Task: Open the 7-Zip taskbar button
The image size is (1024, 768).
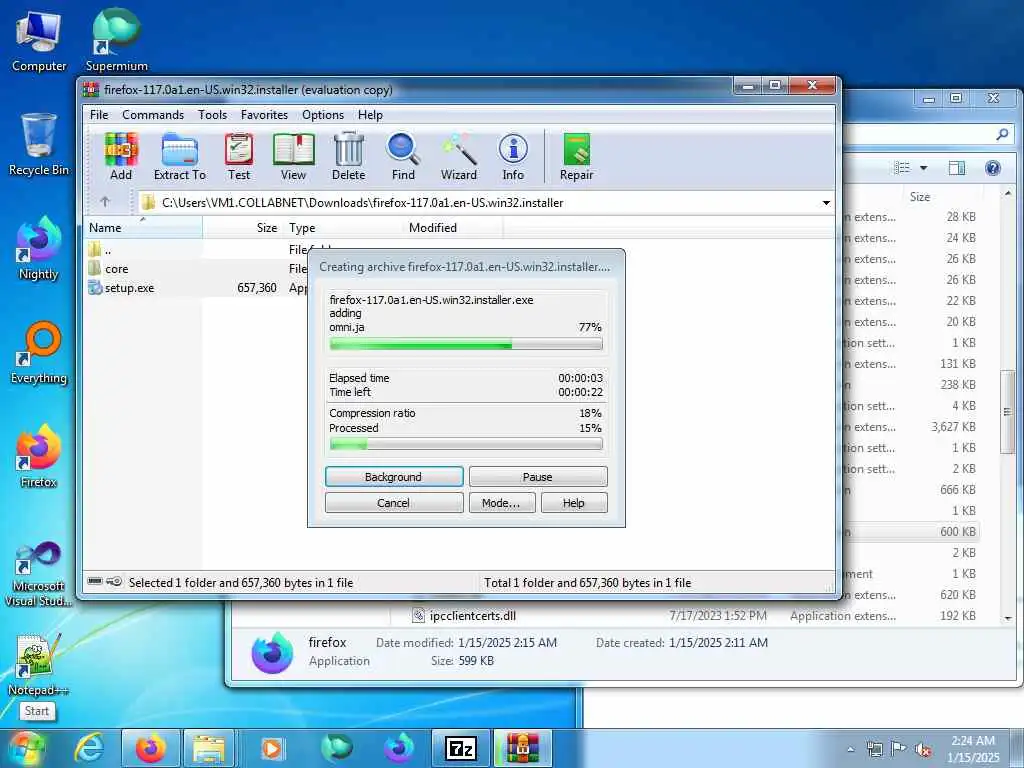Action: point(460,748)
